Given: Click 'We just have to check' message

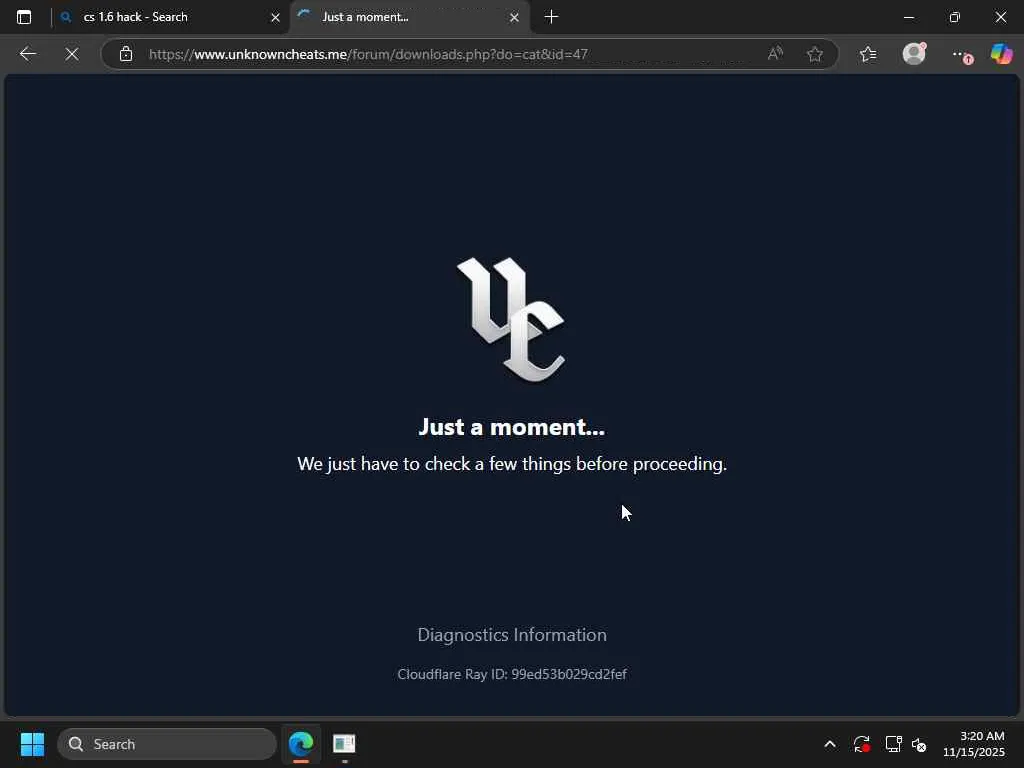Looking at the screenshot, I should tap(512, 464).
